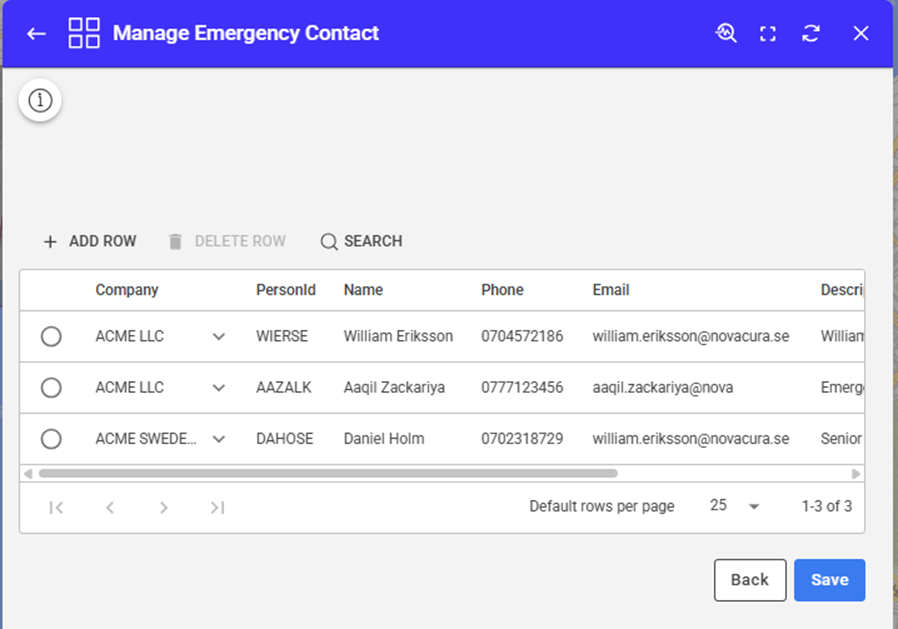Click the Aaqil Zackariya email field
Viewport: 898px width, 629px height.
[662, 388]
